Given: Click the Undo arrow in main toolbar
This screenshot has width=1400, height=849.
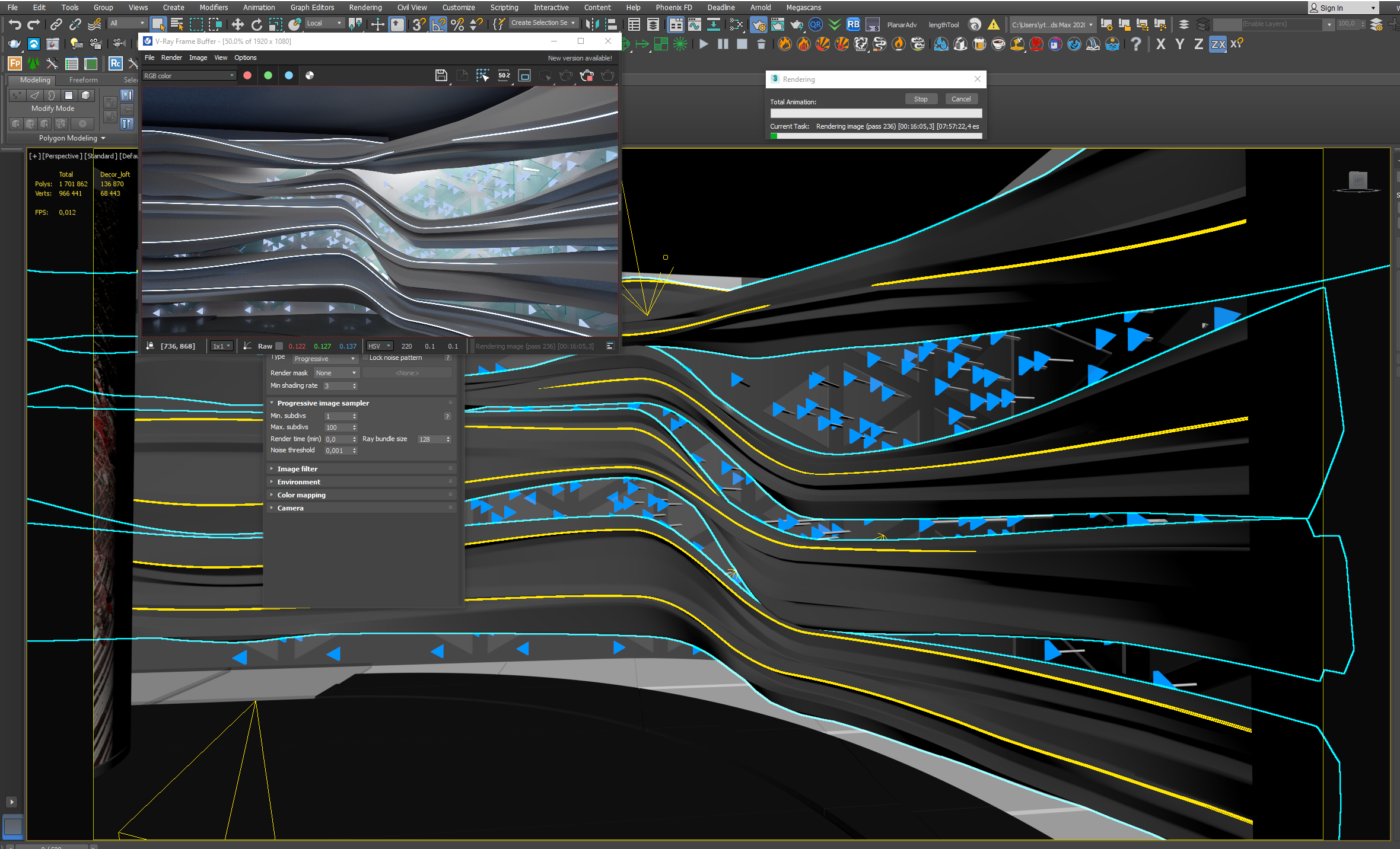Looking at the screenshot, I should tap(15, 24).
